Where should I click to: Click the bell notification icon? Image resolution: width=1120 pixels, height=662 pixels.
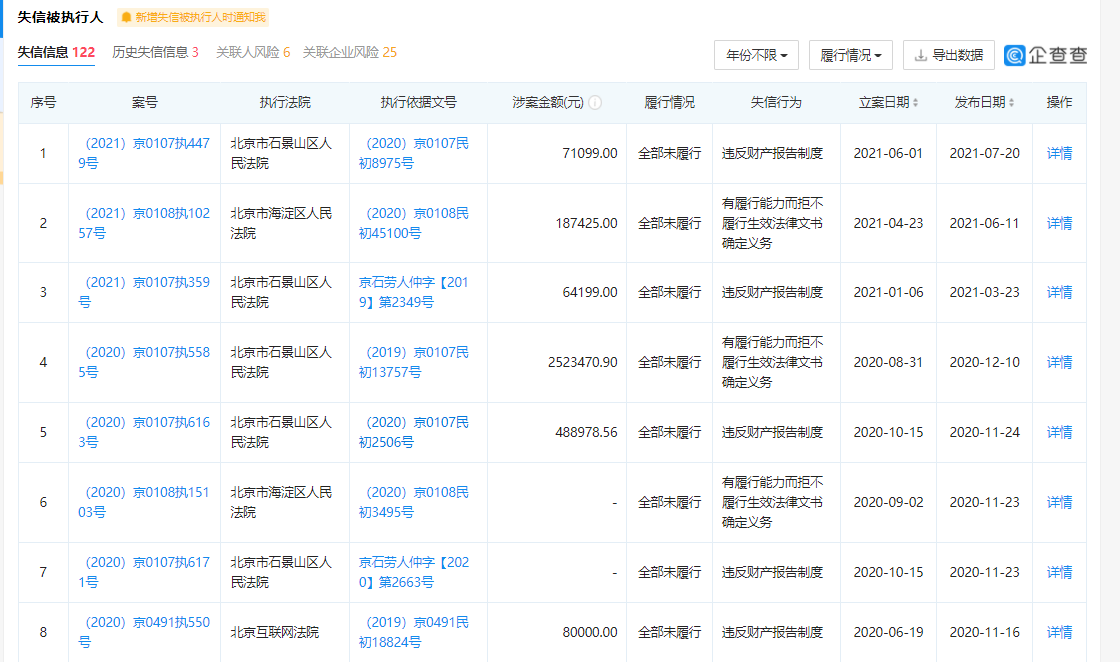click(x=126, y=17)
